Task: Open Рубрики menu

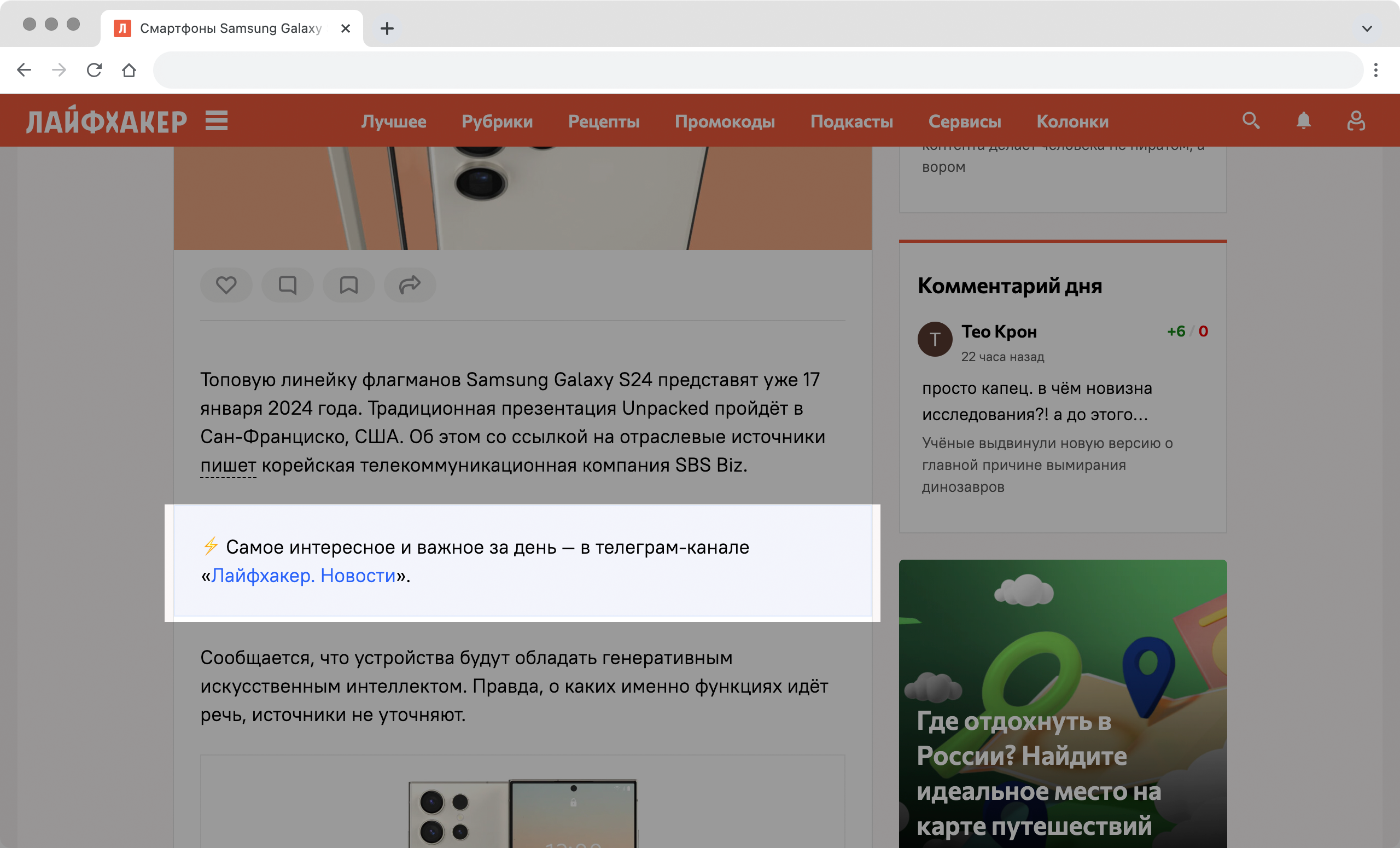Action: pyautogui.click(x=497, y=121)
